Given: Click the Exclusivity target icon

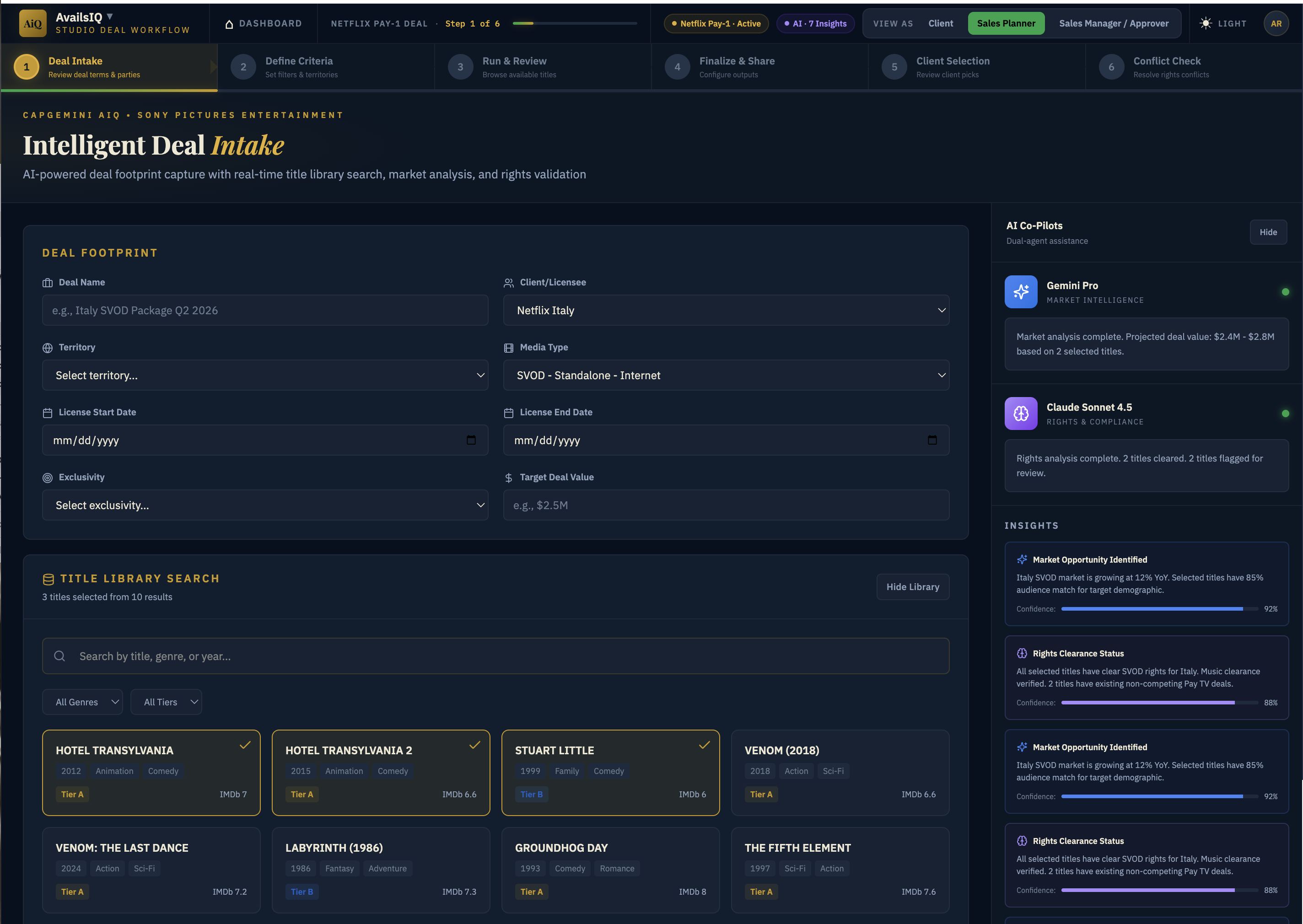Looking at the screenshot, I should 47,478.
